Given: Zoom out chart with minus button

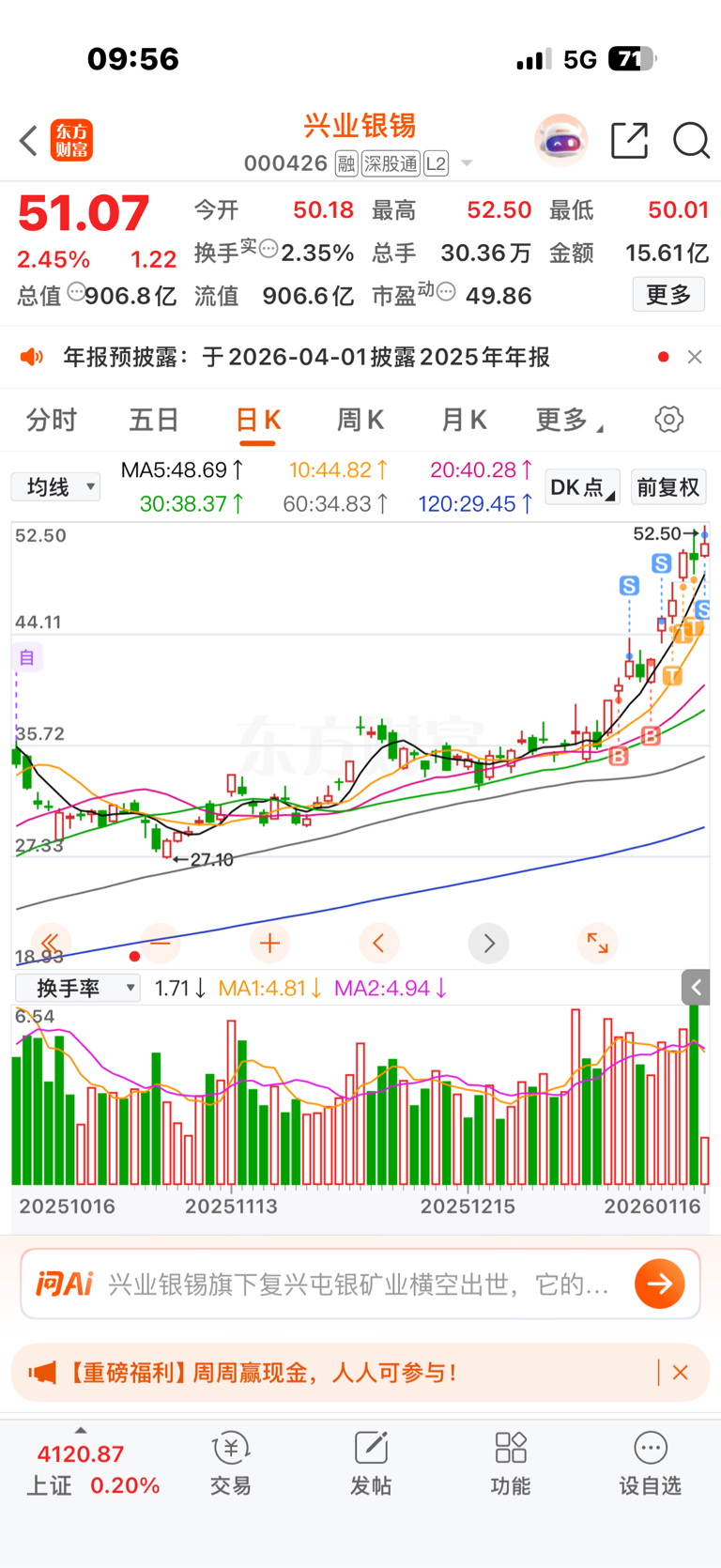Looking at the screenshot, I should 161,943.
